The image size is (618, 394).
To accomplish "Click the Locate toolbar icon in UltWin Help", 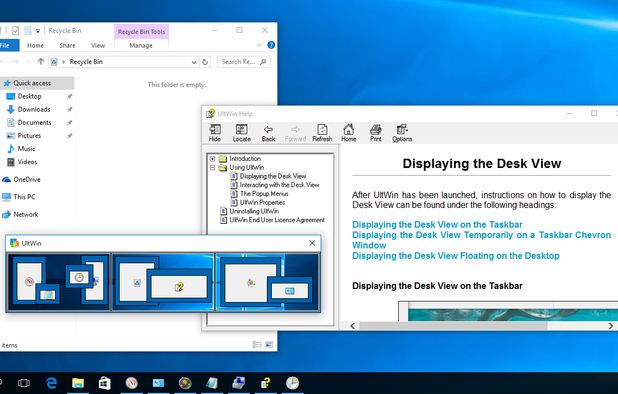I will [x=241, y=133].
